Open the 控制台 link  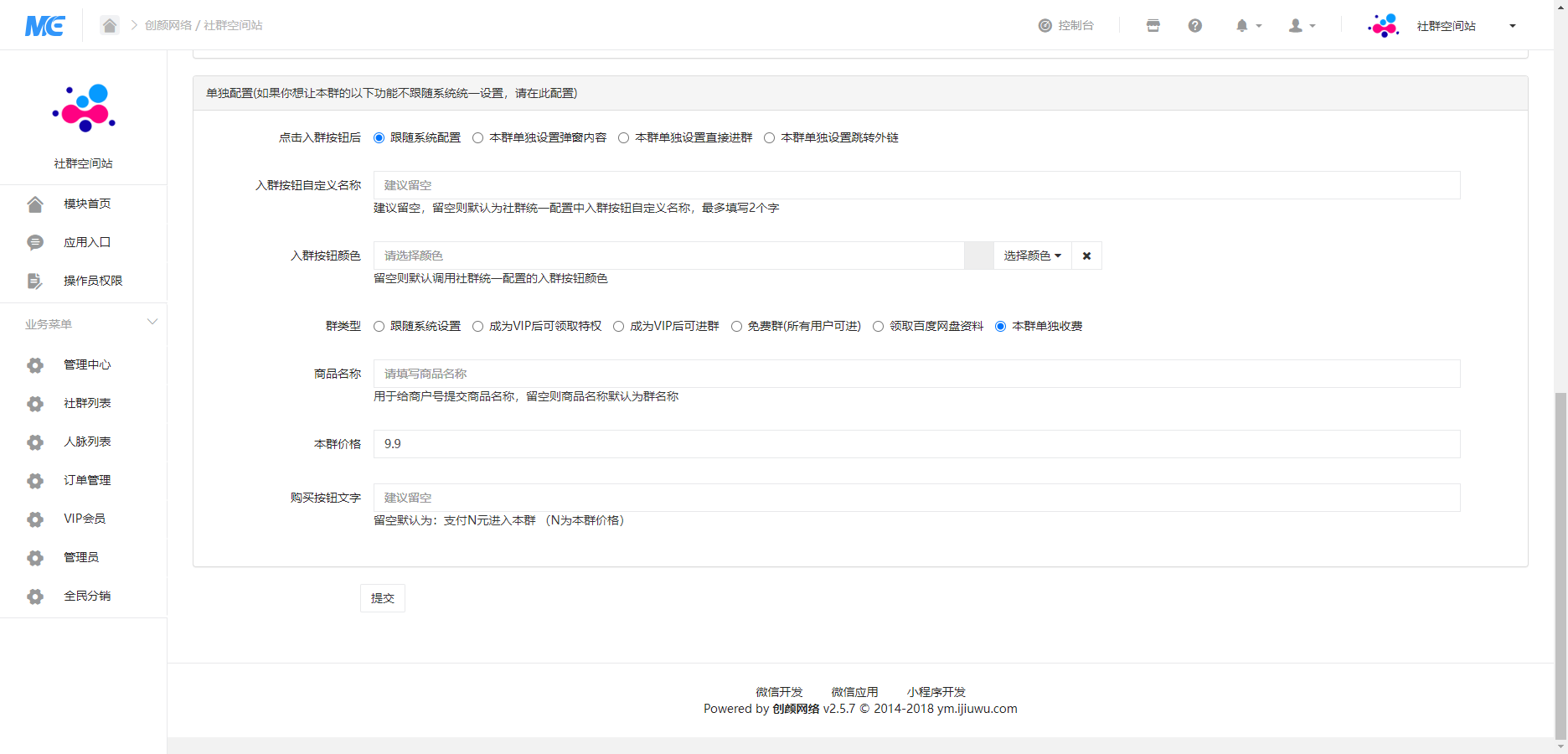(x=1066, y=26)
